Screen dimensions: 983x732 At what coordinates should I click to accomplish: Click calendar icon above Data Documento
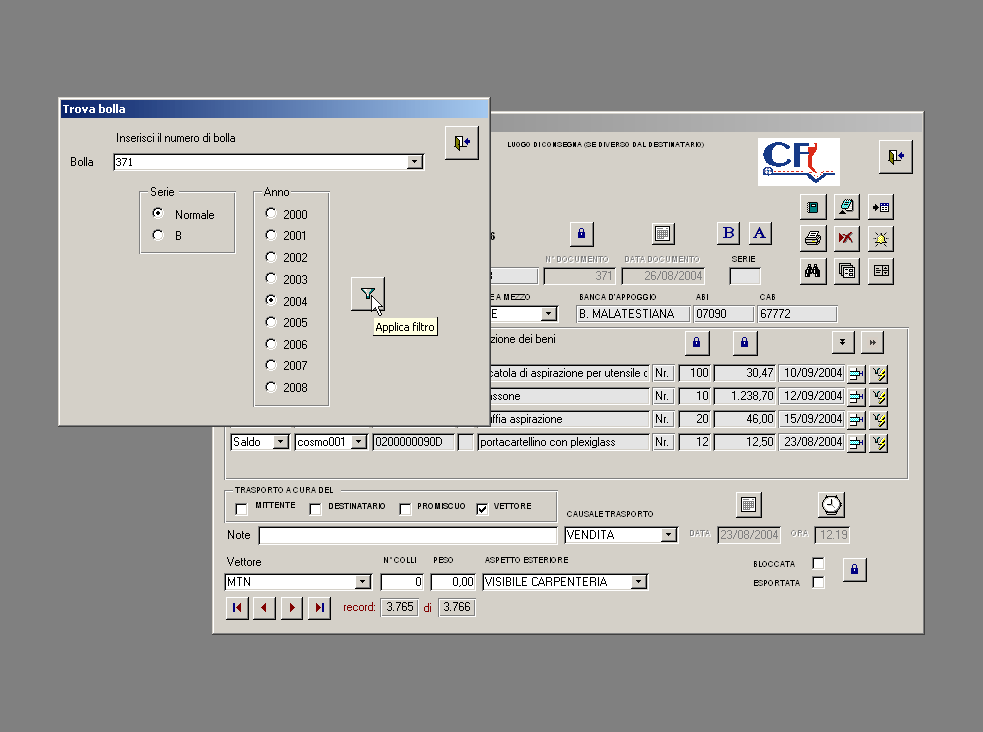tap(663, 234)
